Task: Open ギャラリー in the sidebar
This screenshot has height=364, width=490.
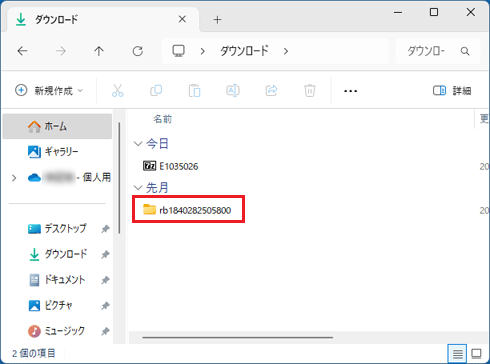Action: pos(57,152)
